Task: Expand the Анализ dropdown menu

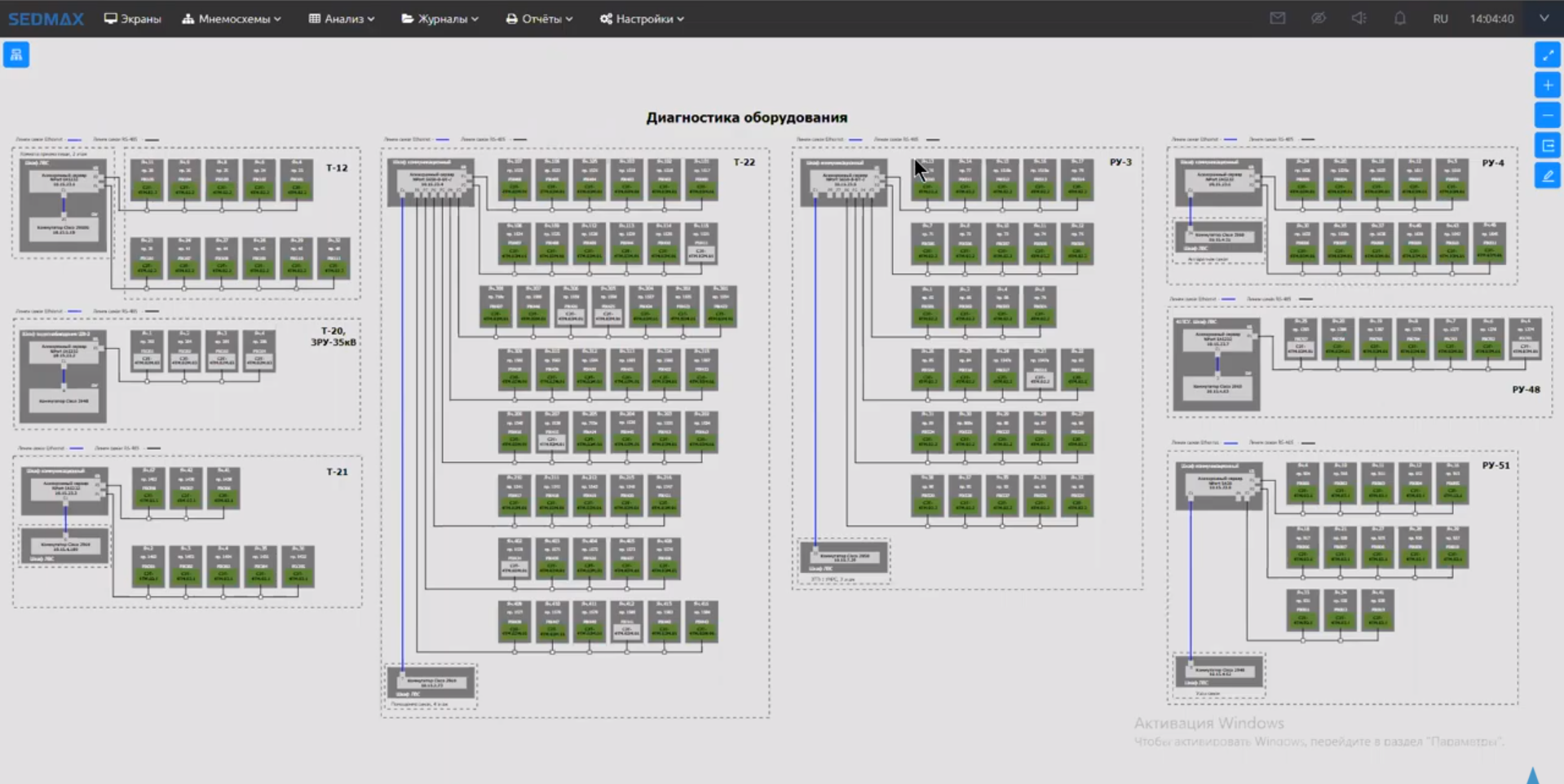Action: 342,19
